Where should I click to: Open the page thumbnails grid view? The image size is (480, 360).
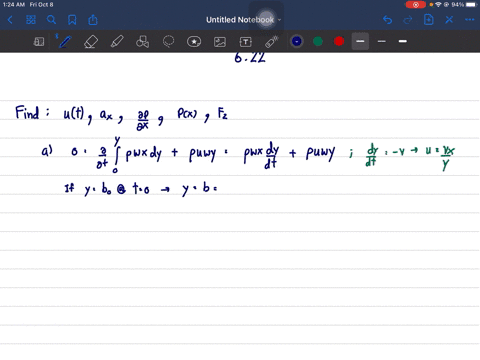(x=31, y=20)
